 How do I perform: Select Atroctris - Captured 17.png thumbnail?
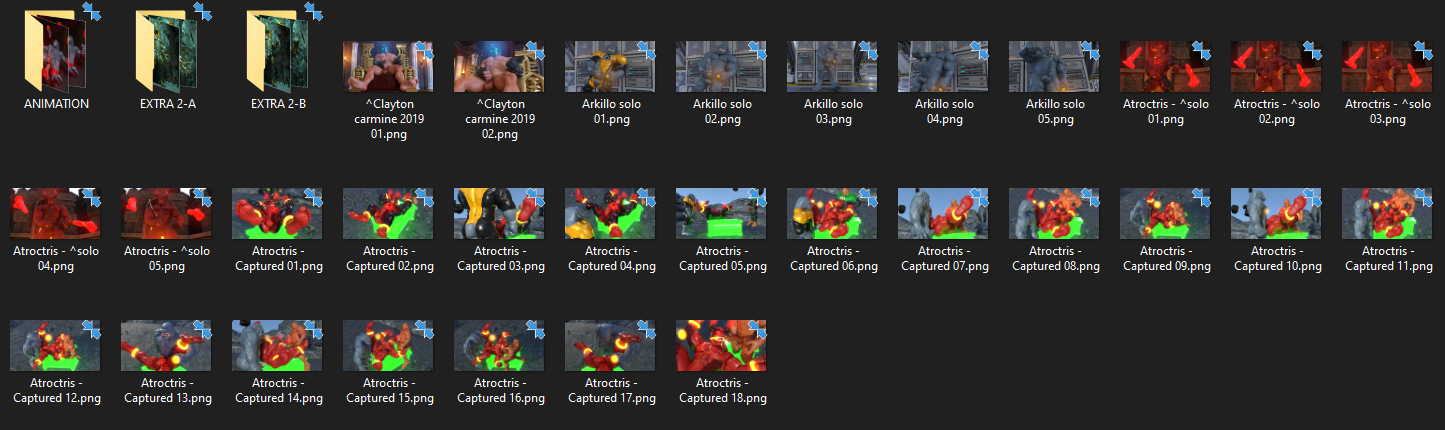coord(610,345)
